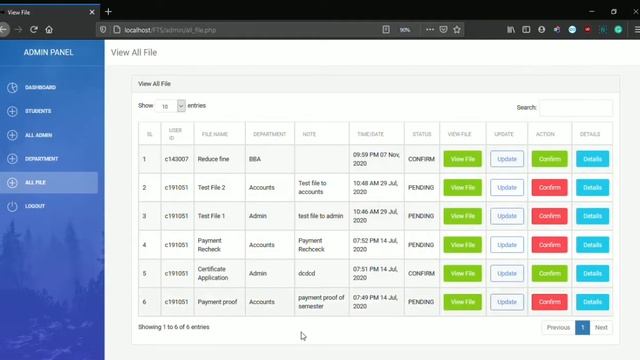Image resolution: width=640 pixels, height=360 pixels.
Task: Open Students menu item
Action: pos(38,111)
